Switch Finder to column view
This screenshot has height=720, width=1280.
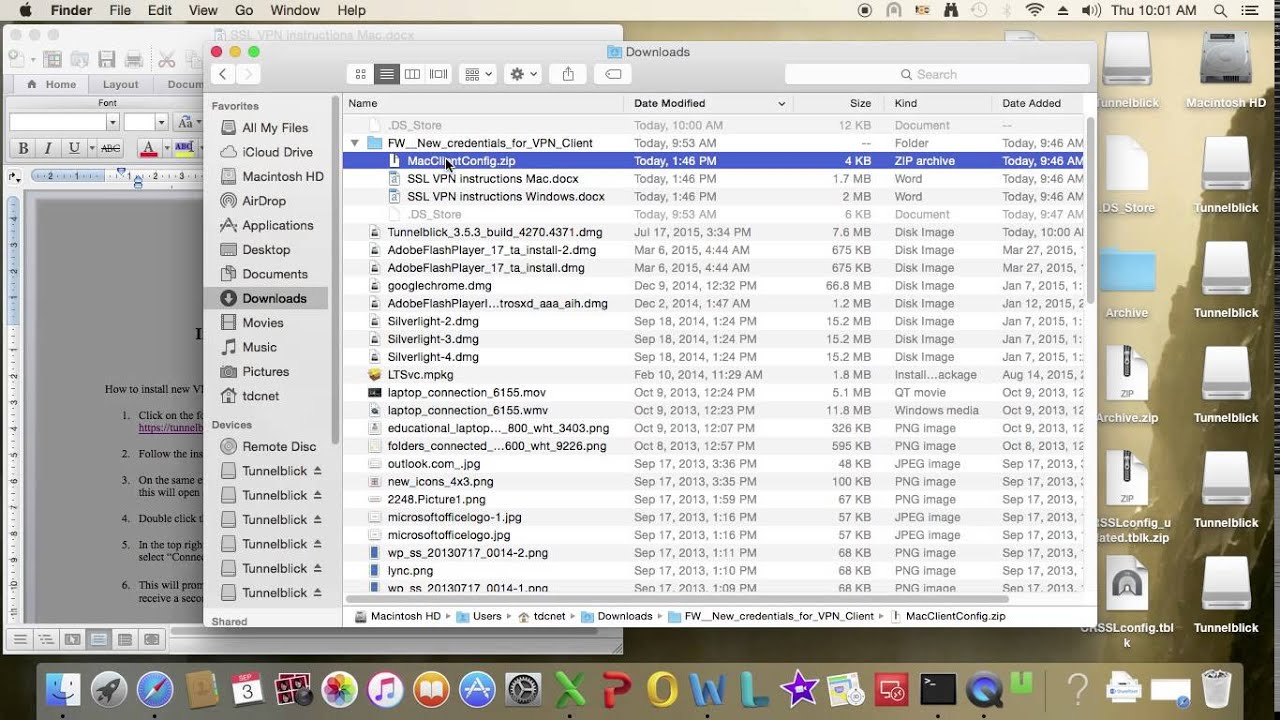coord(412,74)
